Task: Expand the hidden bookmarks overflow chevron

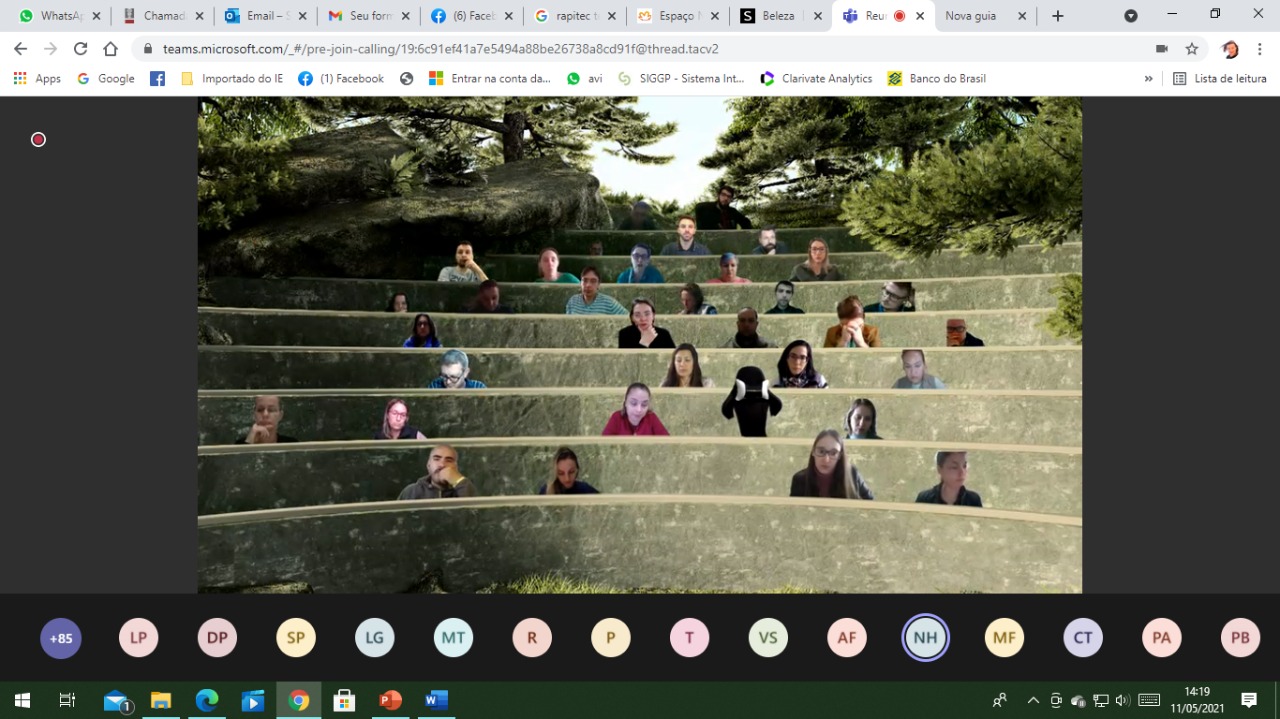Action: [x=1148, y=79]
